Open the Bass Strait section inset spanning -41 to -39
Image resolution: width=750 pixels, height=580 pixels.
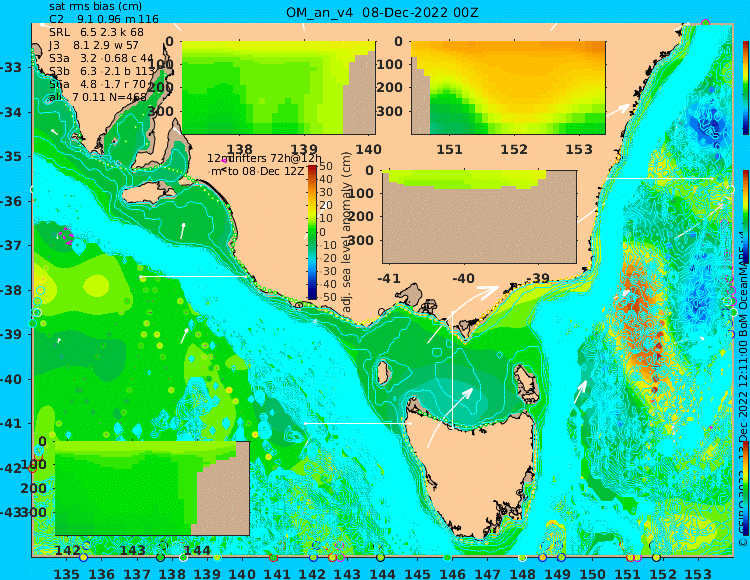(479, 217)
